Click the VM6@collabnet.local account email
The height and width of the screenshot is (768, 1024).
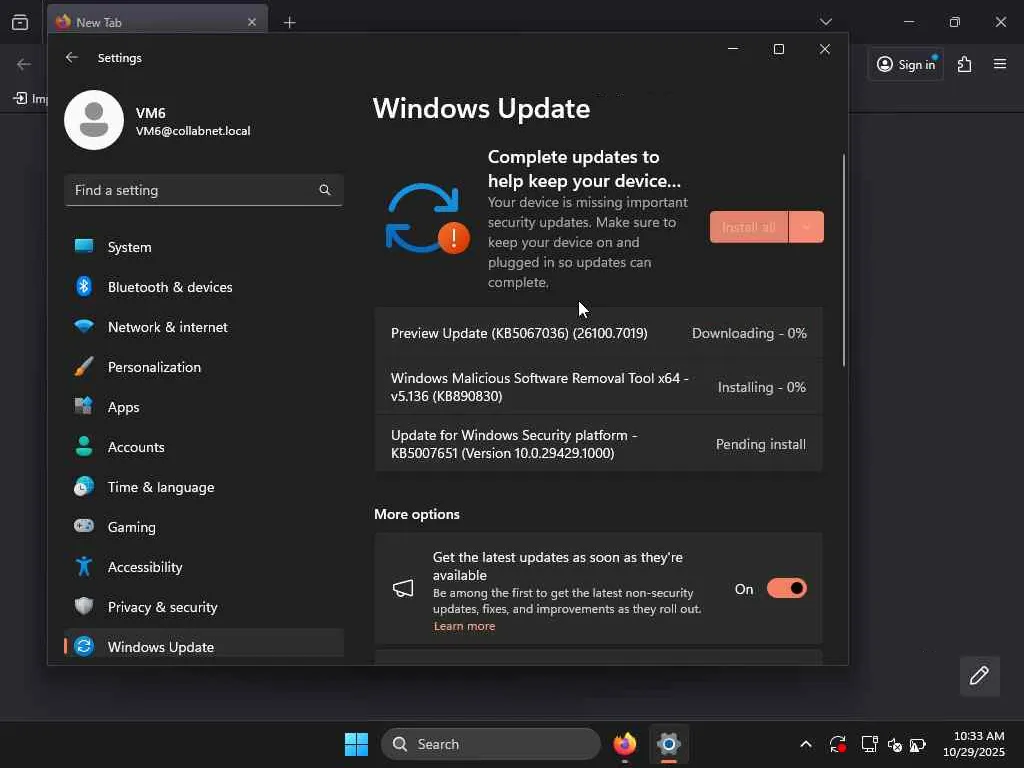coord(193,131)
